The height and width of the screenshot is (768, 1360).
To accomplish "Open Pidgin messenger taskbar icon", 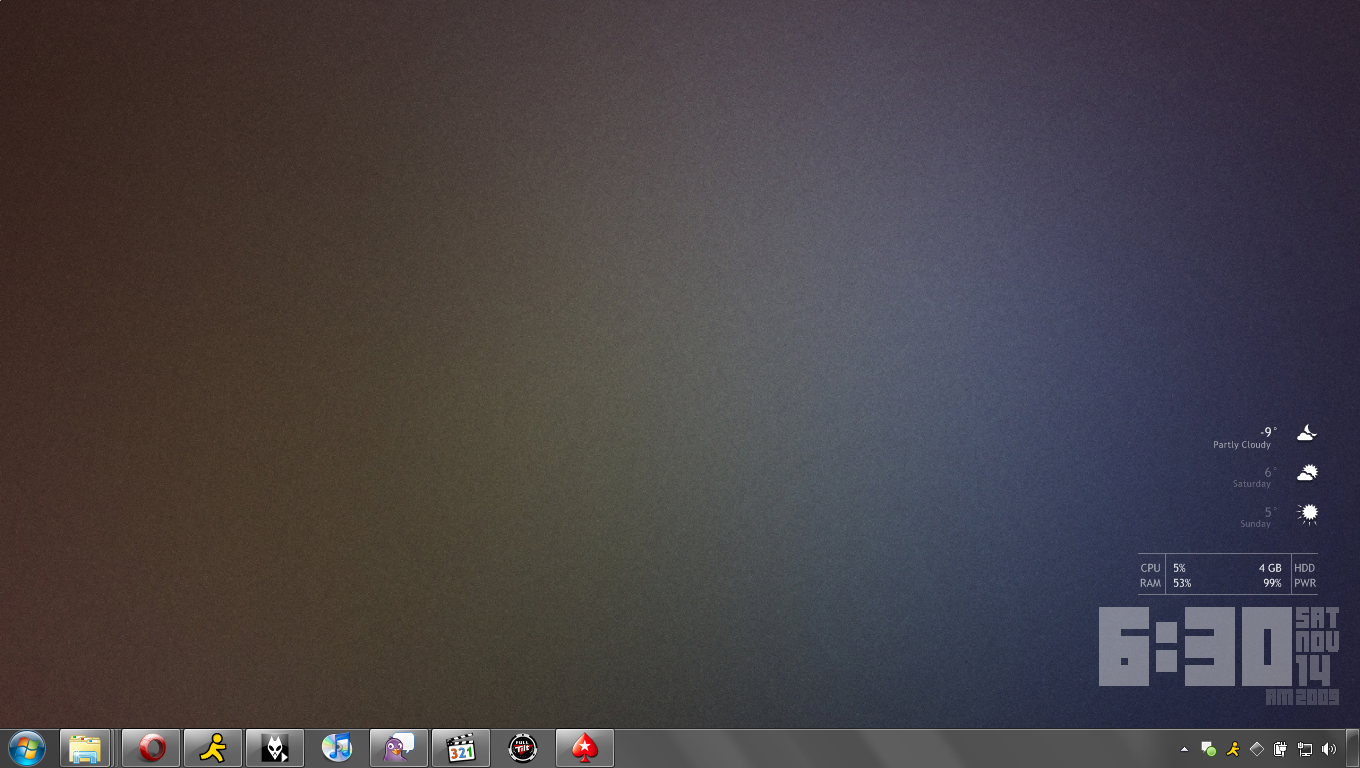I will coord(399,748).
